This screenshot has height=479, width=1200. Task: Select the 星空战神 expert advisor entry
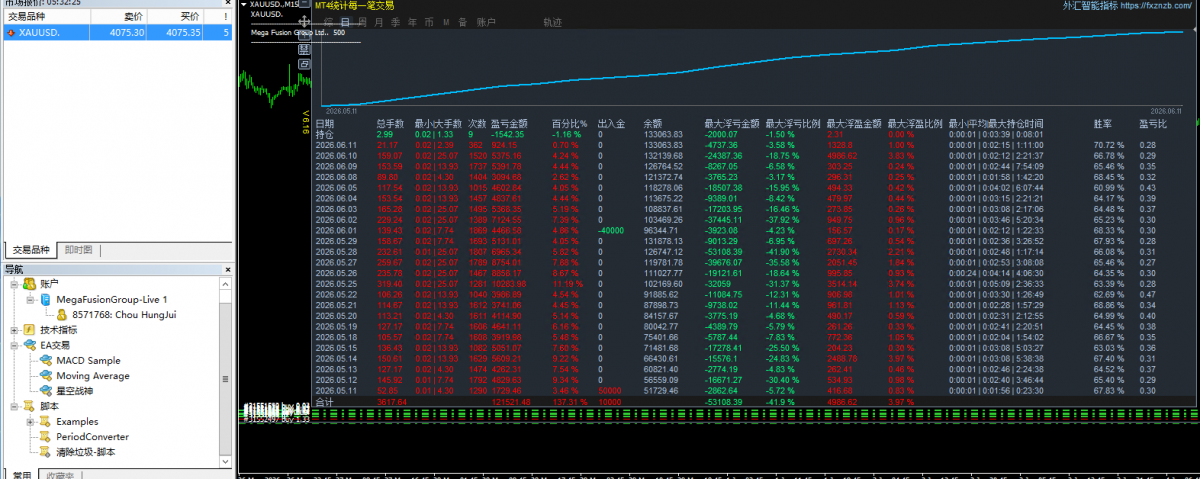click(76, 391)
